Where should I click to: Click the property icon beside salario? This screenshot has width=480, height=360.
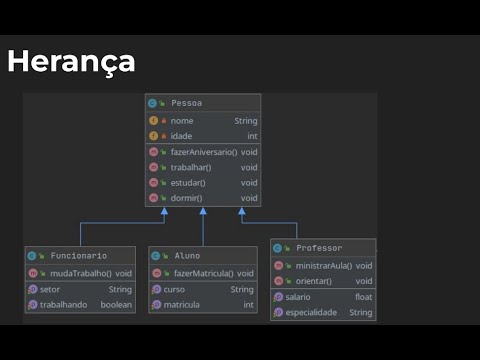(278, 297)
